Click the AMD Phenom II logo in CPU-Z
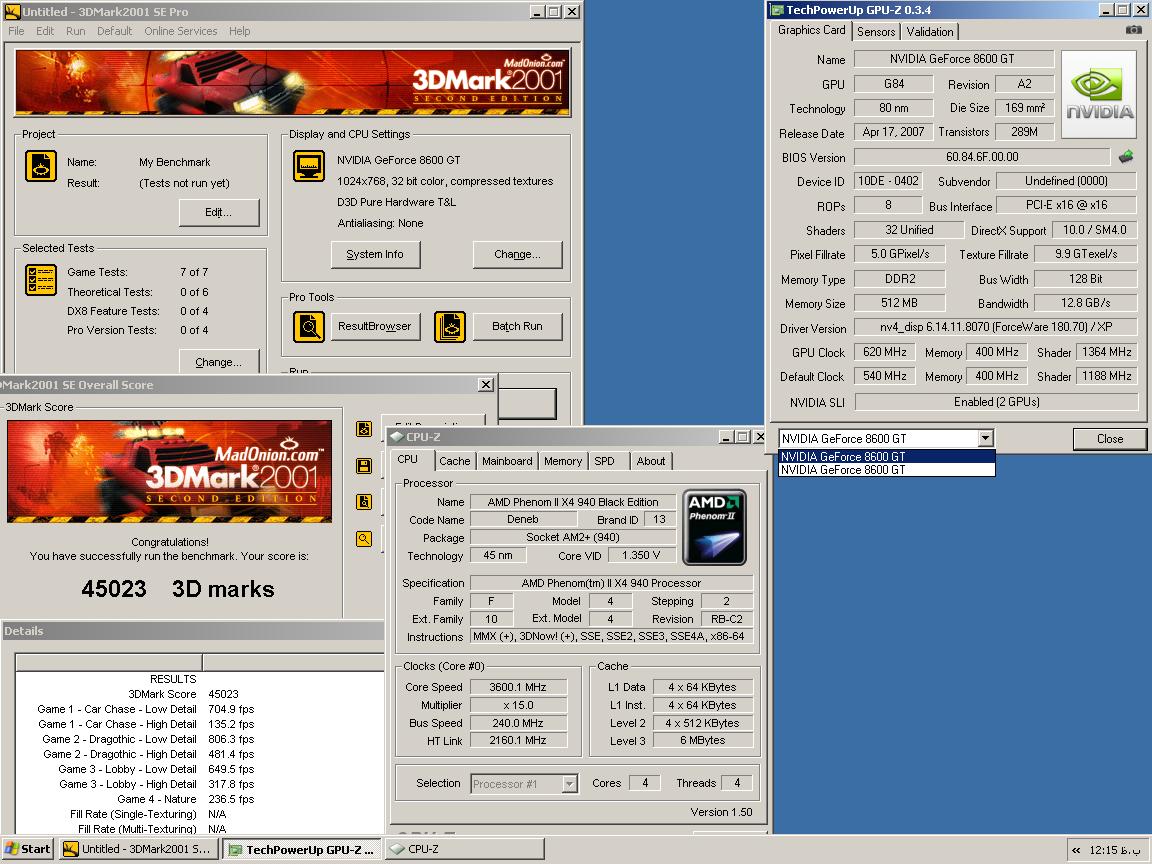This screenshot has height=864, width=1152. pyautogui.click(x=714, y=528)
